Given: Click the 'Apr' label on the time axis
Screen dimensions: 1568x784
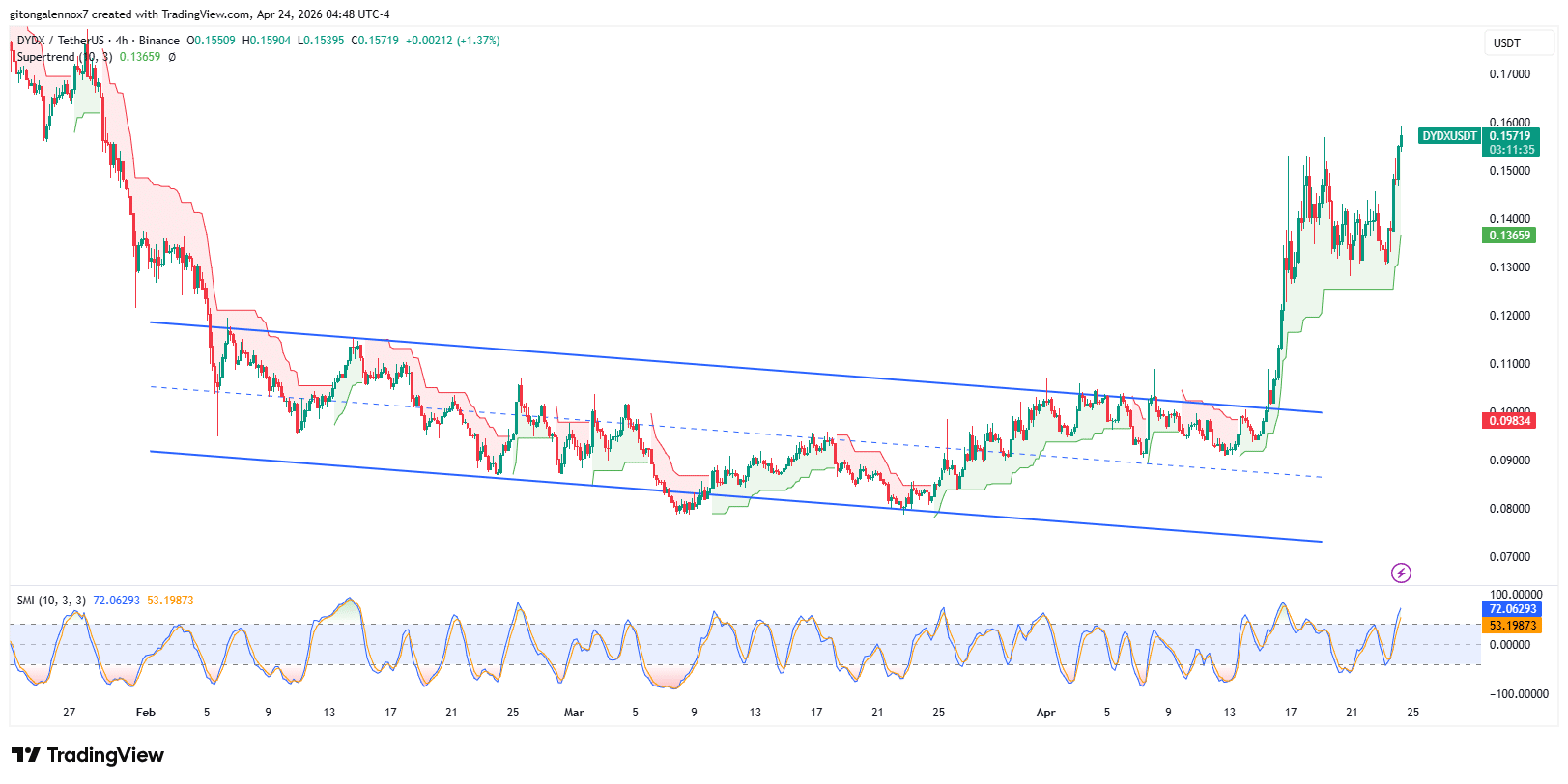Looking at the screenshot, I should point(1045,713).
